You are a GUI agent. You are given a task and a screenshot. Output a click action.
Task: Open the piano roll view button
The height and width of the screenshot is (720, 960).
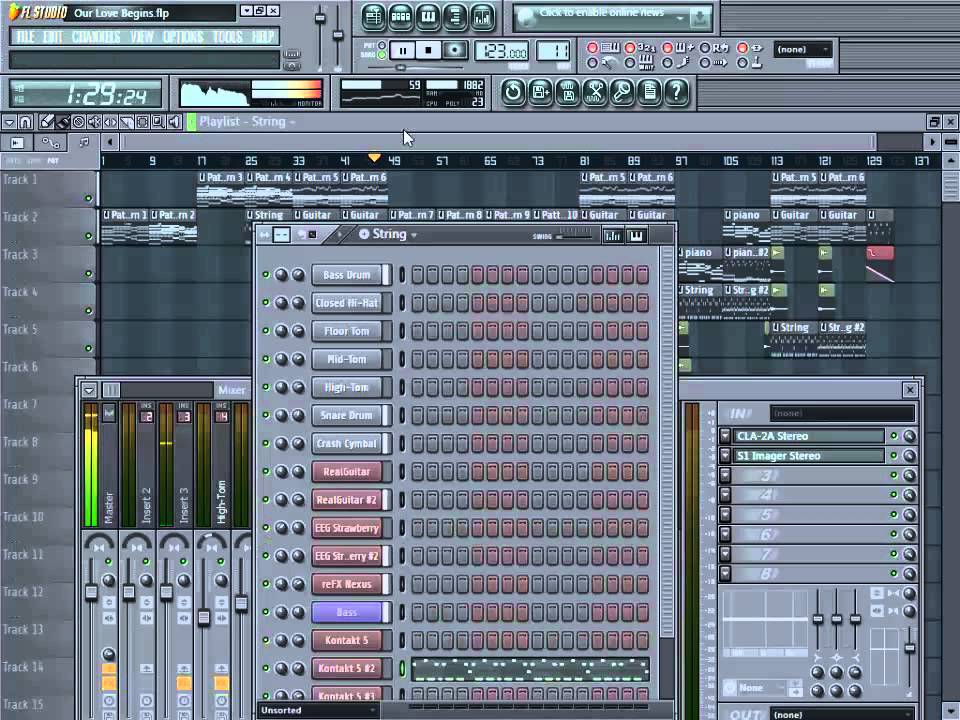[x=428, y=17]
